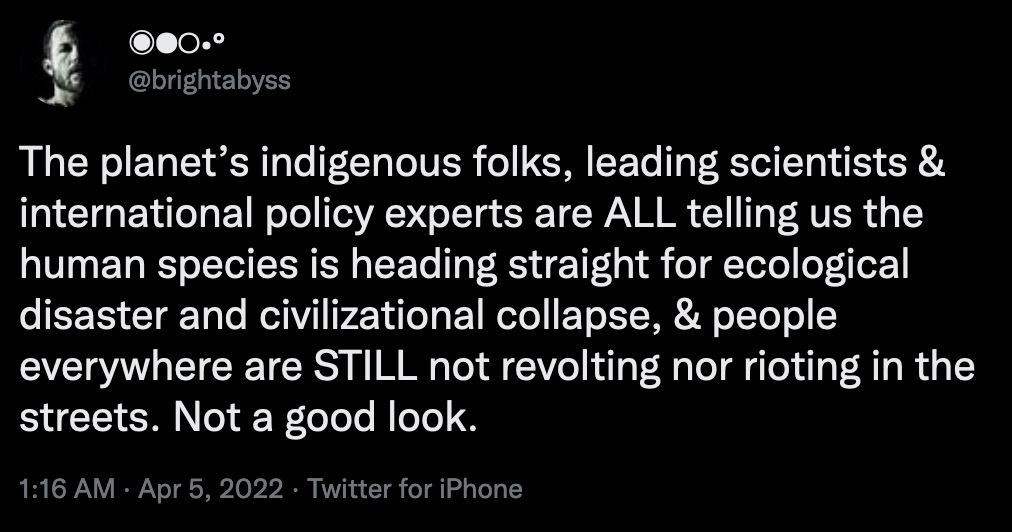Image resolution: width=1012 pixels, height=532 pixels.
Task: Open the Twitter for iPhone source link
Action: click(414, 489)
